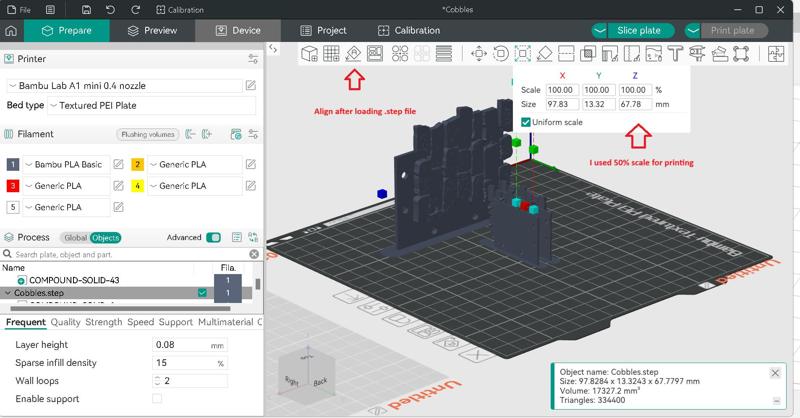Select the Move tool in toolbar
The width and height of the screenshot is (800, 418).
click(478, 53)
